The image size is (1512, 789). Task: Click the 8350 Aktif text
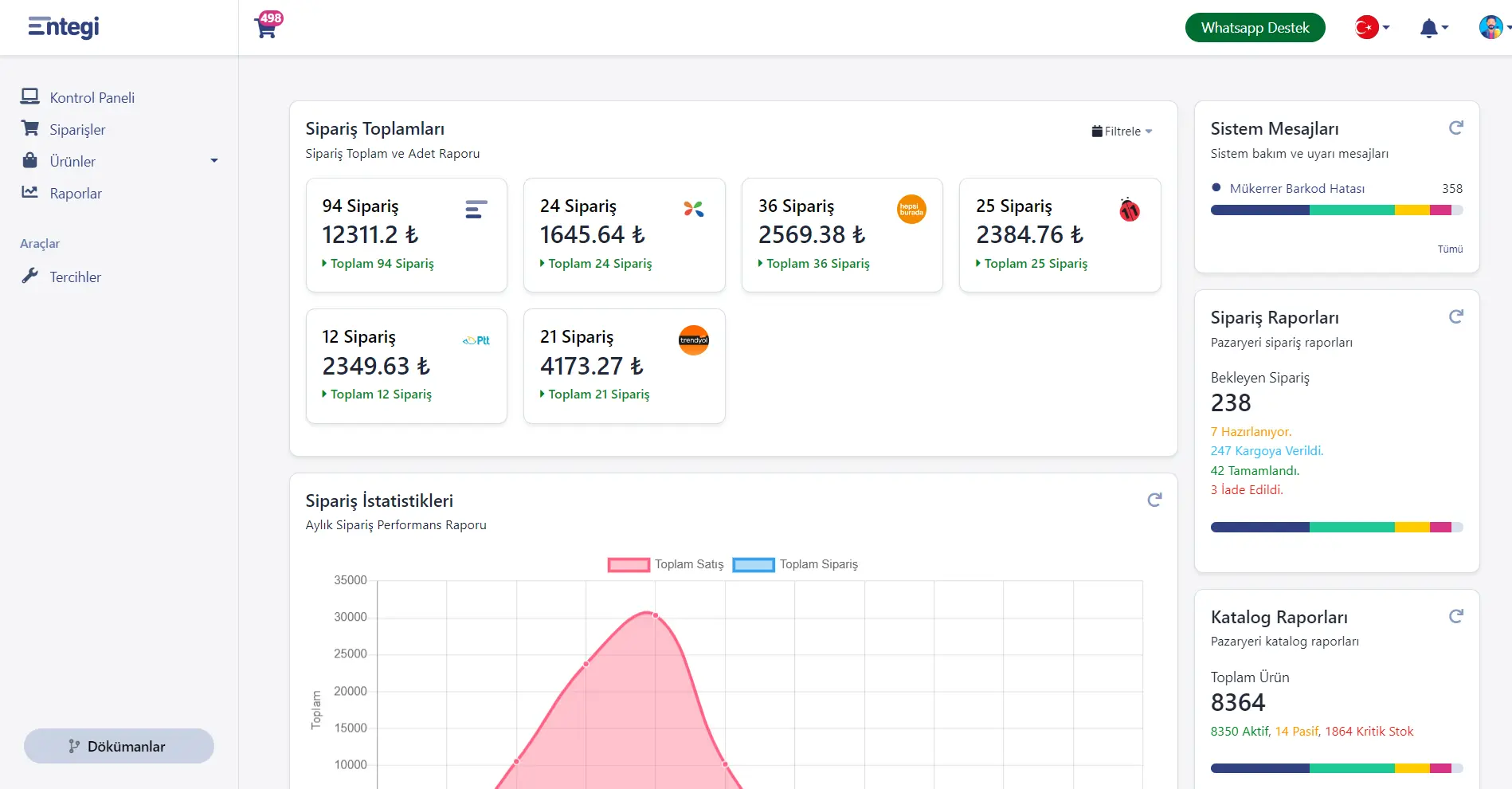coord(1240,732)
